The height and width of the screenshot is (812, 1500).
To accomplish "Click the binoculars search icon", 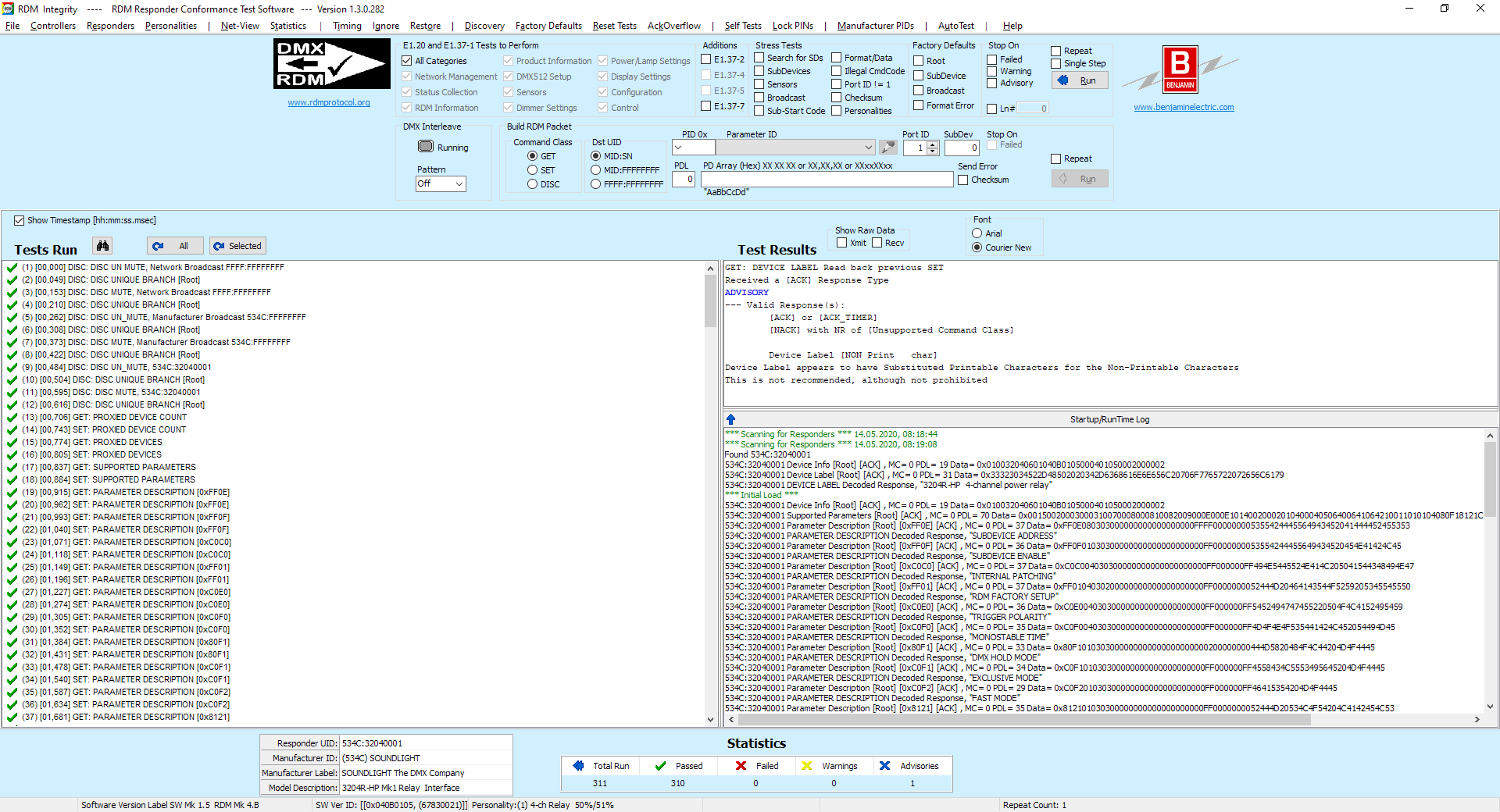I will tap(102, 246).
